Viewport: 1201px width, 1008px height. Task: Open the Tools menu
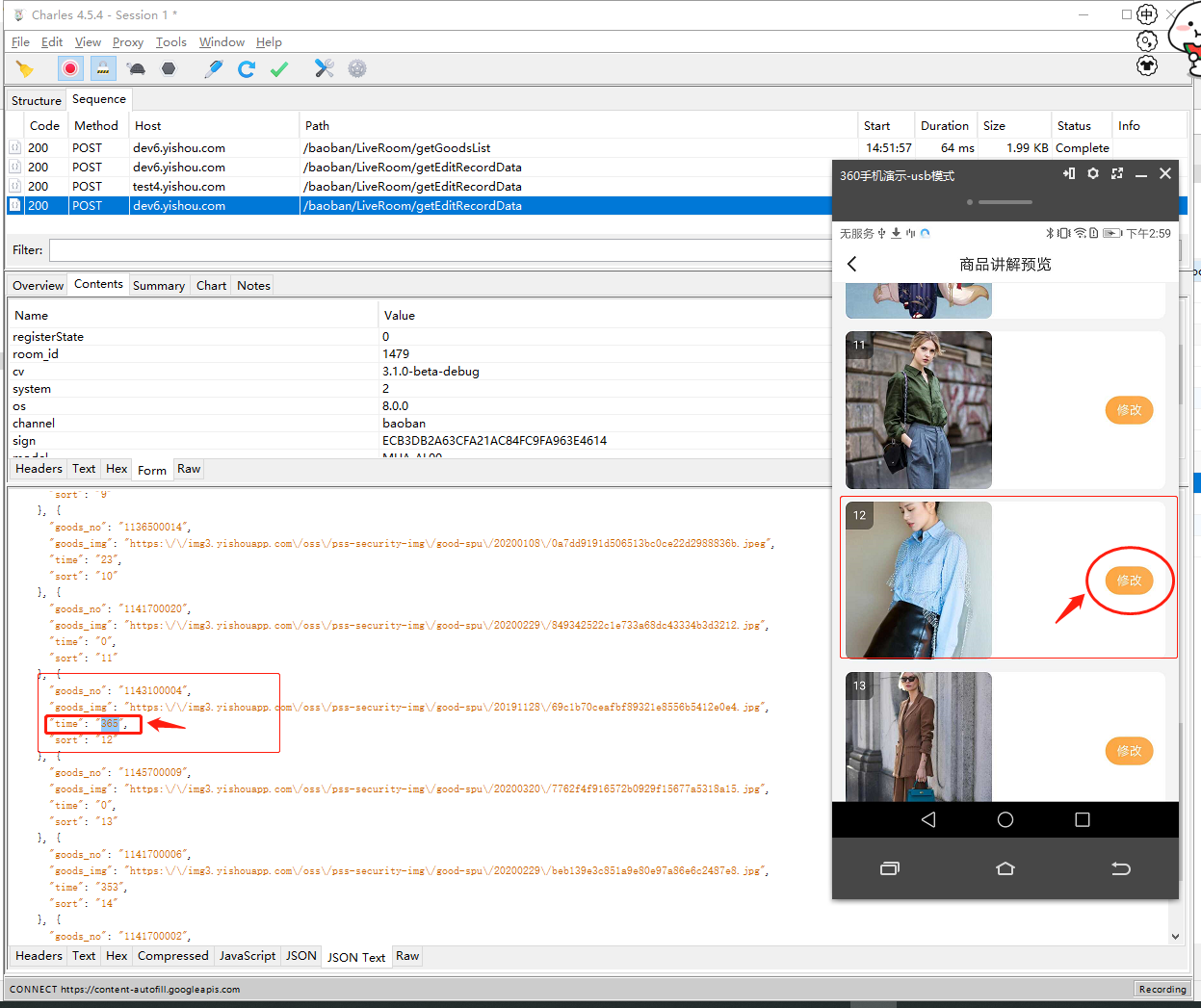[171, 42]
